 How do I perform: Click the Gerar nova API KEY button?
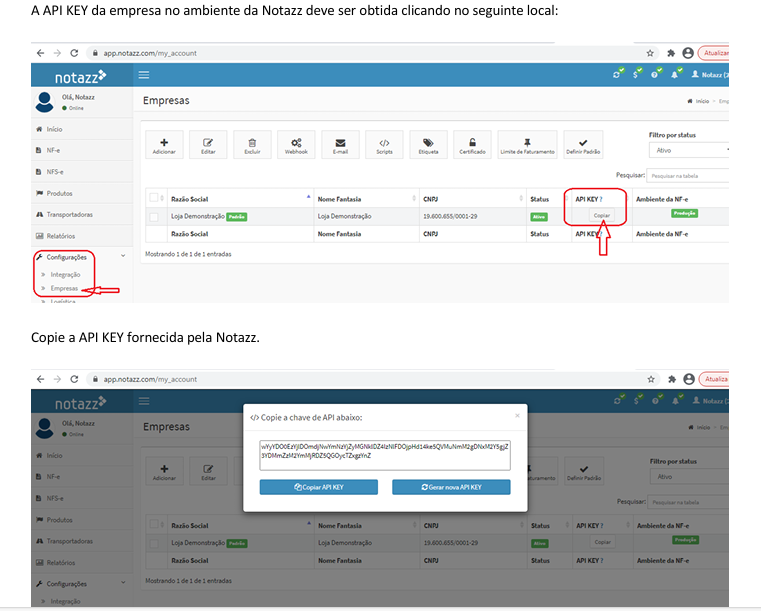coord(451,487)
